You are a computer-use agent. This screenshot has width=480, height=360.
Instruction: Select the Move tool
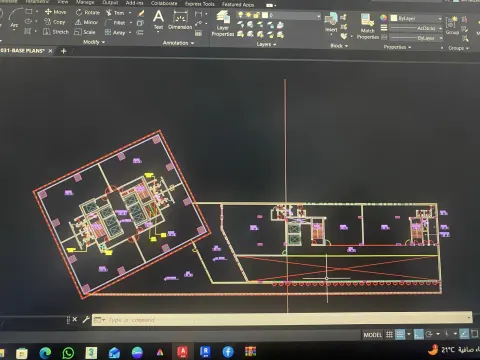[56, 12]
